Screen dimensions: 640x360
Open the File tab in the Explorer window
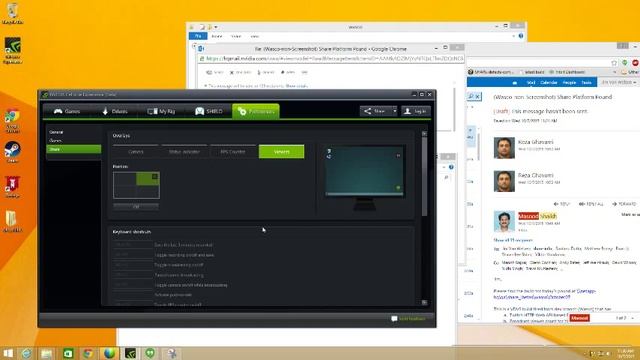pyautogui.click(x=198, y=36)
